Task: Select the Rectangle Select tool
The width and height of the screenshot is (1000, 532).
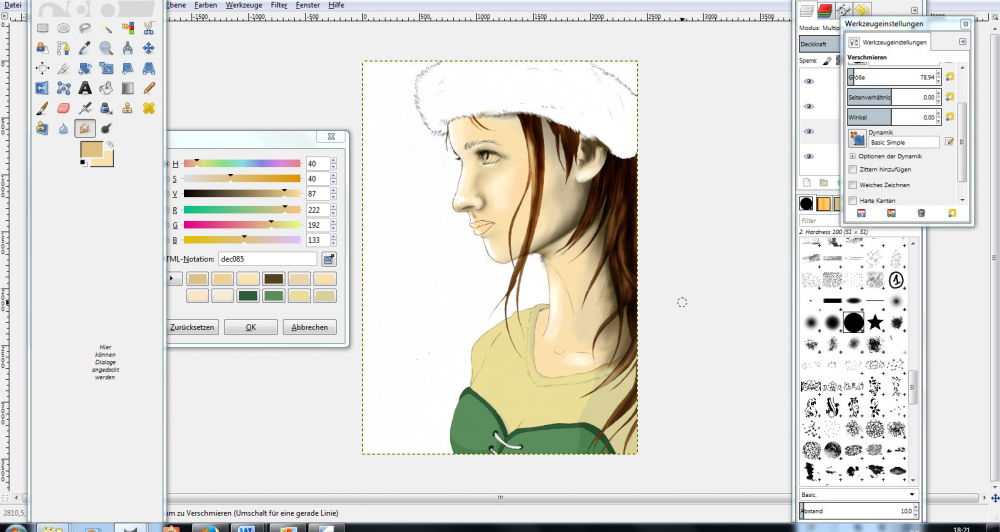Action: [x=43, y=27]
